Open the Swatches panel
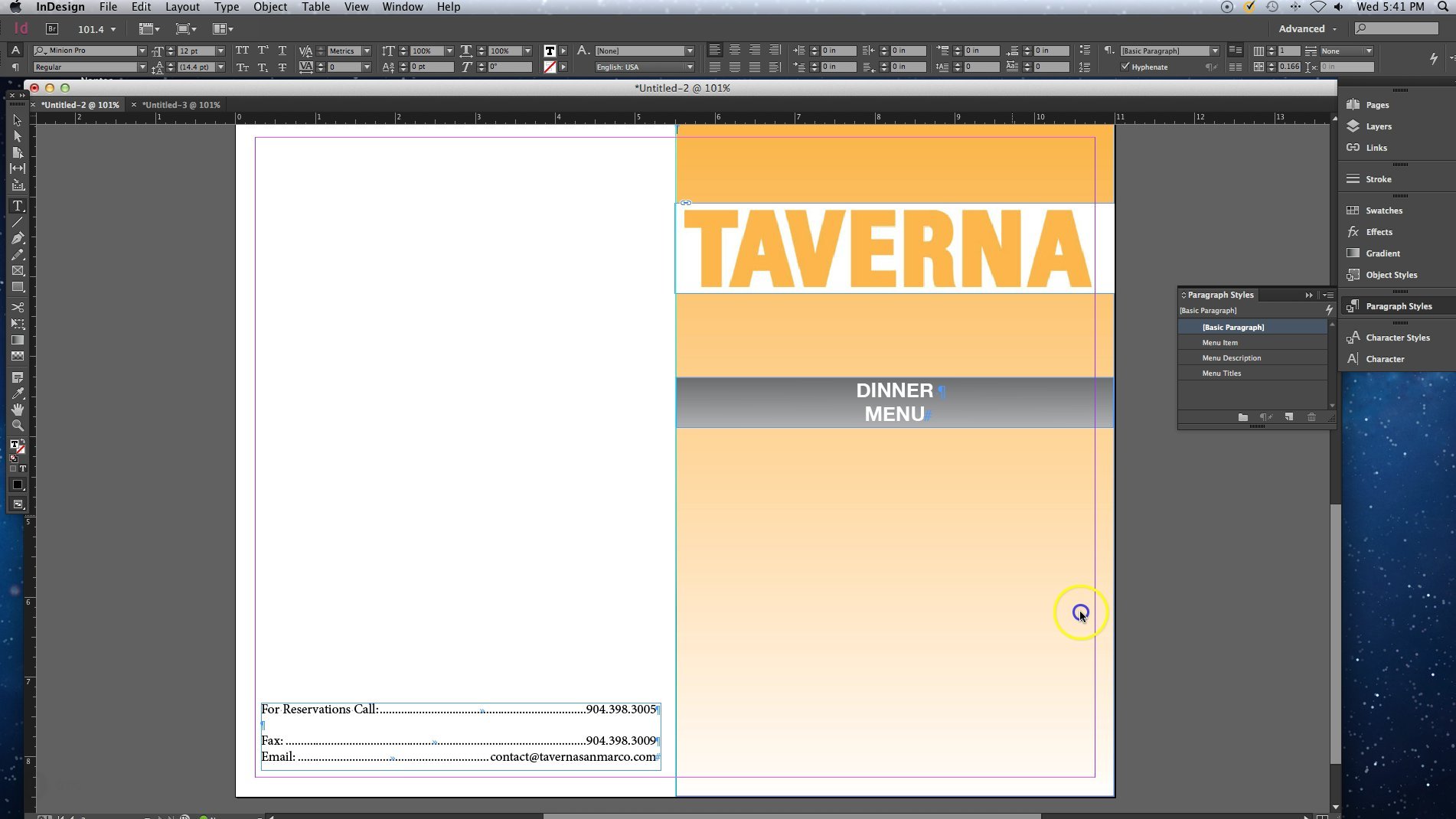The width and height of the screenshot is (1456, 819). coord(1383,210)
